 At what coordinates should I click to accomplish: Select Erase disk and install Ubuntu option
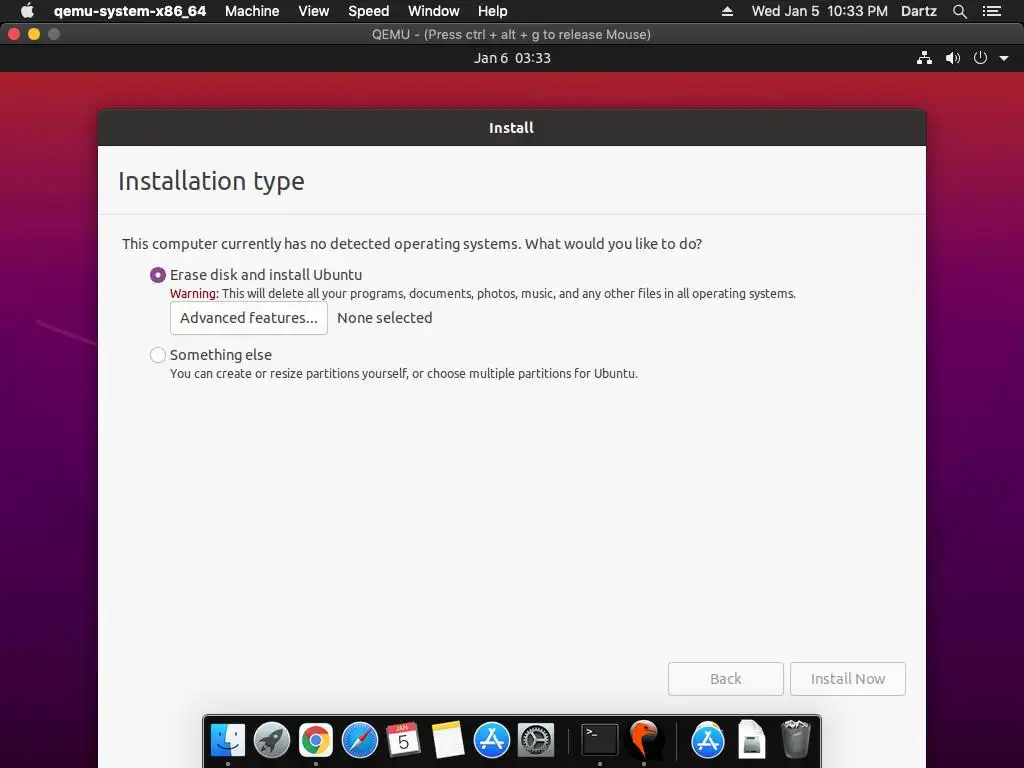pos(157,275)
